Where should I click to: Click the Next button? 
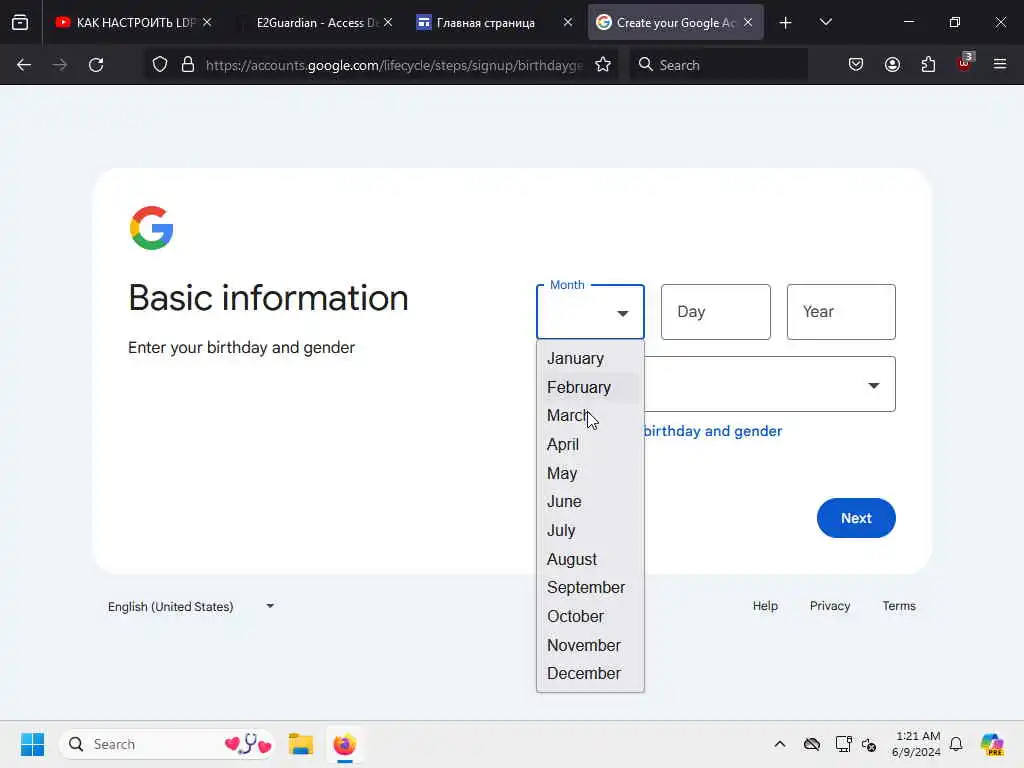tap(856, 518)
